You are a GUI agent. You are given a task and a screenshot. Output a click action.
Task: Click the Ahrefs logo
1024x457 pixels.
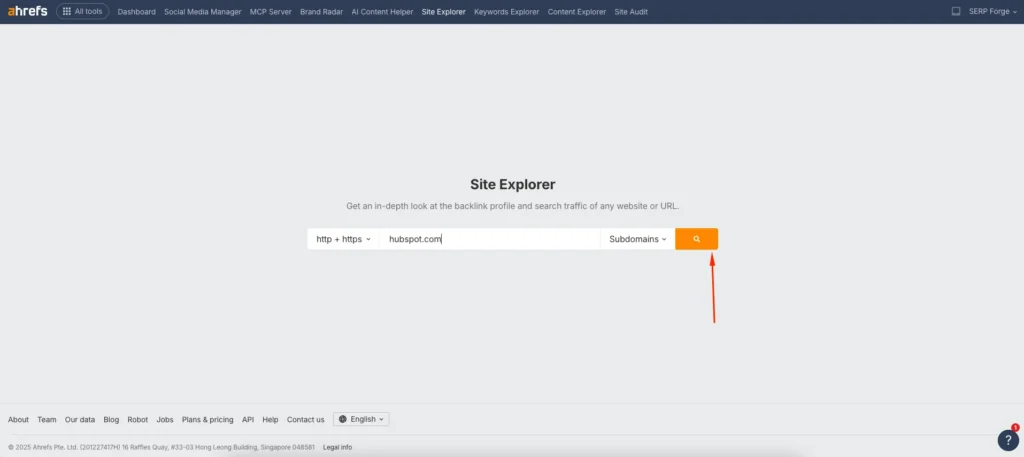pyautogui.click(x=27, y=11)
